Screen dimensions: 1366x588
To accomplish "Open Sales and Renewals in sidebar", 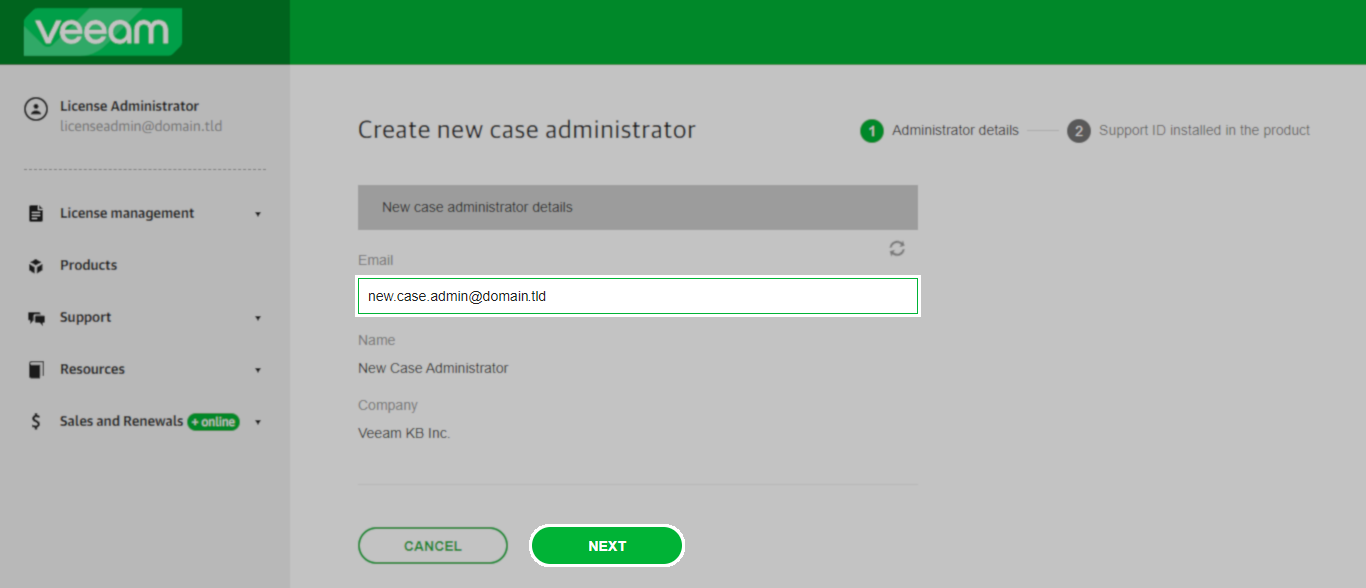I will [121, 421].
